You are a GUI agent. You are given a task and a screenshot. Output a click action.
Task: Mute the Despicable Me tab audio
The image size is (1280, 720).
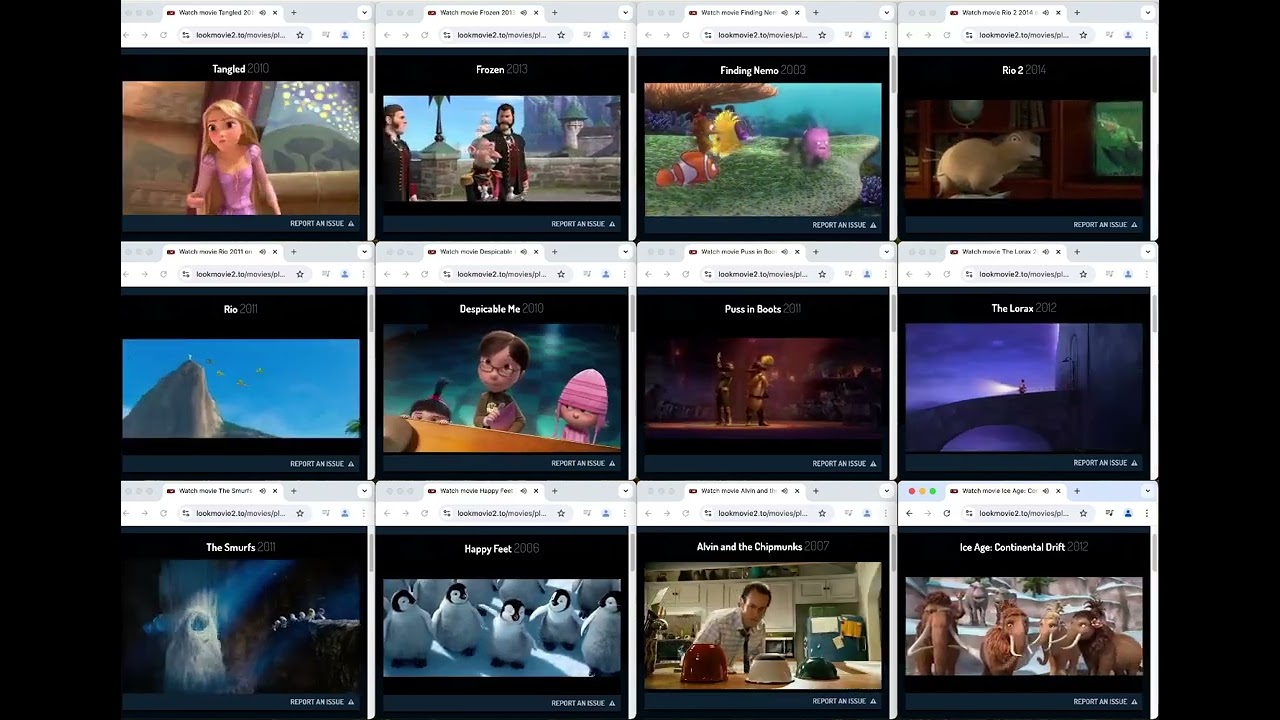(x=523, y=252)
